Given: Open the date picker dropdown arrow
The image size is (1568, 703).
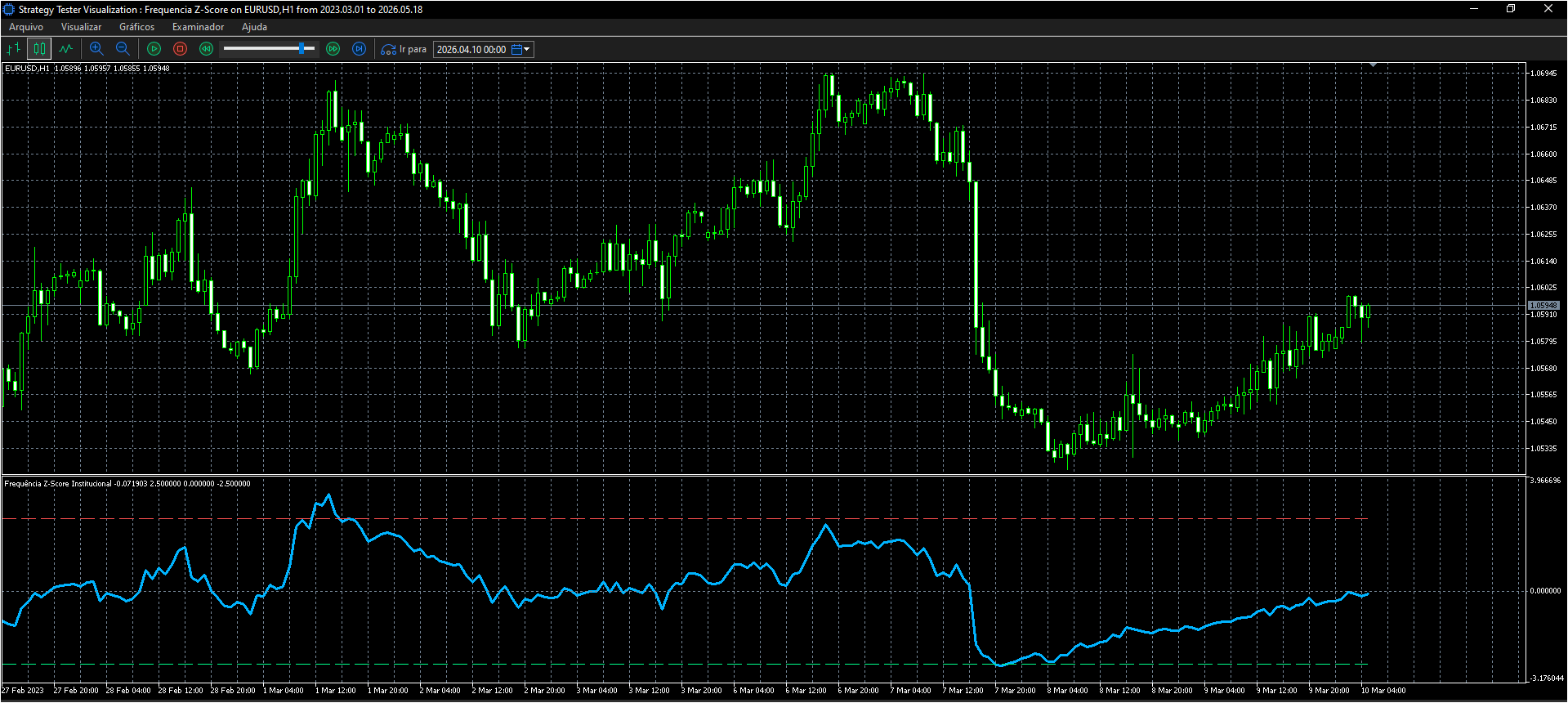Looking at the screenshot, I should pos(527,50).
